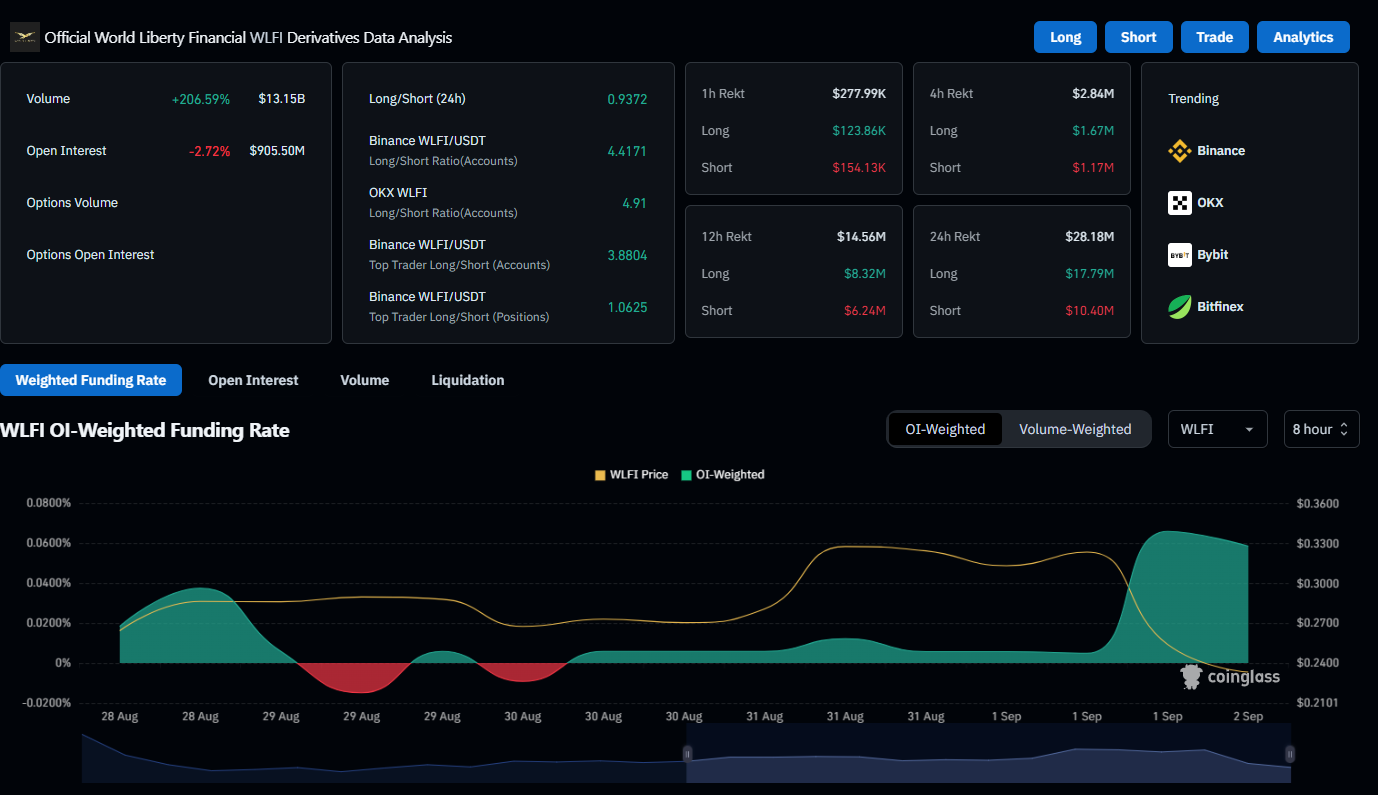Open the WLFI coin dropdown

1217,429
